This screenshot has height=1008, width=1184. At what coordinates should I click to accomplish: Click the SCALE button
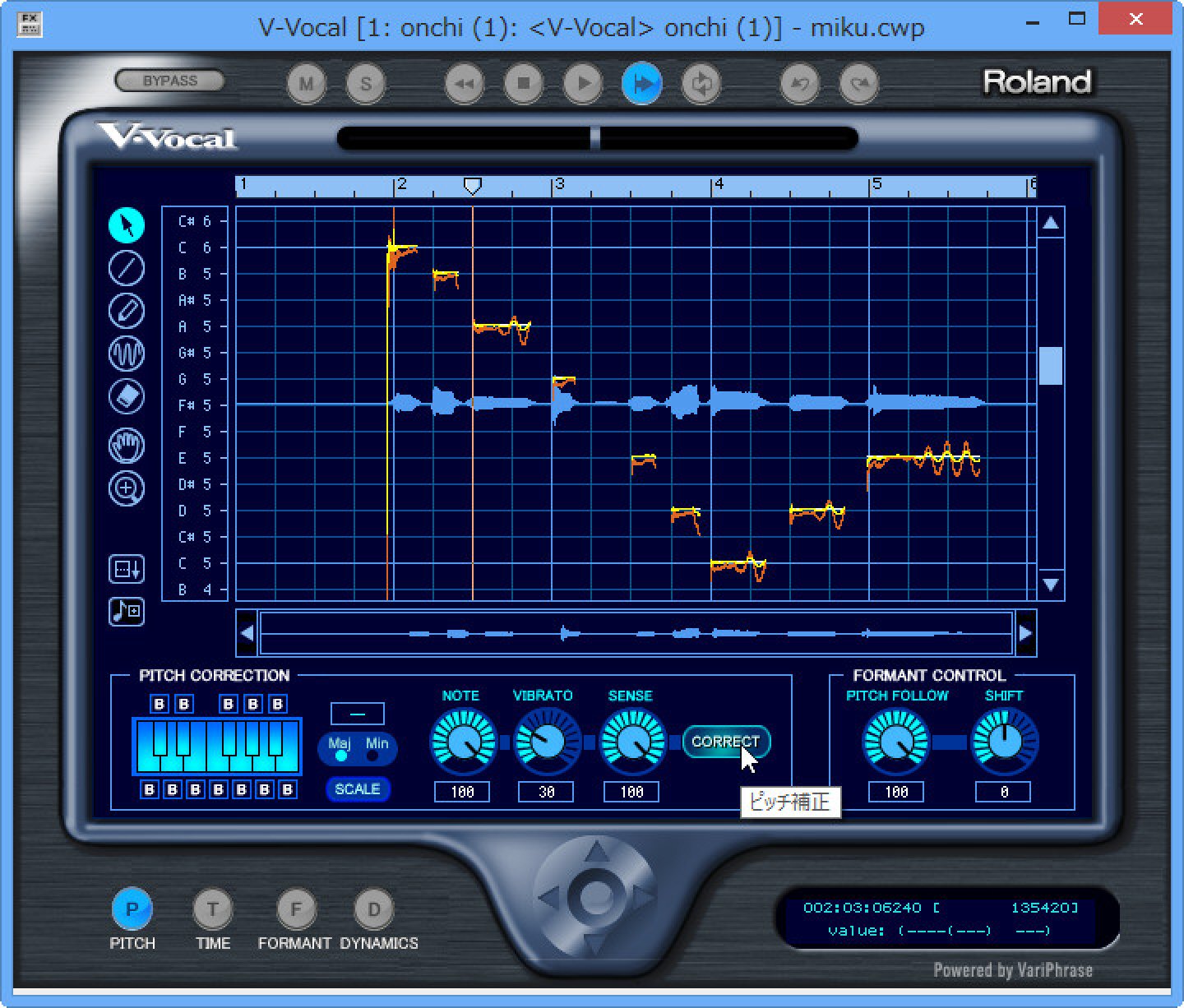coord(358,789)
